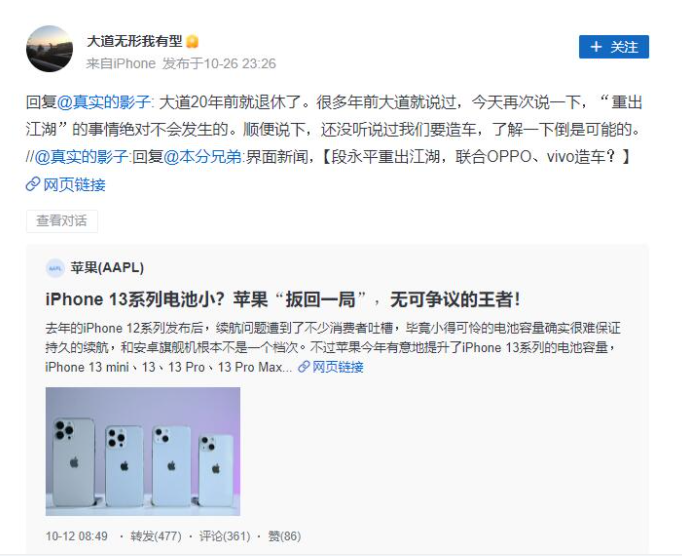
Task: Open the 网页链接 link in quoted article
Action: click(338, 367)
